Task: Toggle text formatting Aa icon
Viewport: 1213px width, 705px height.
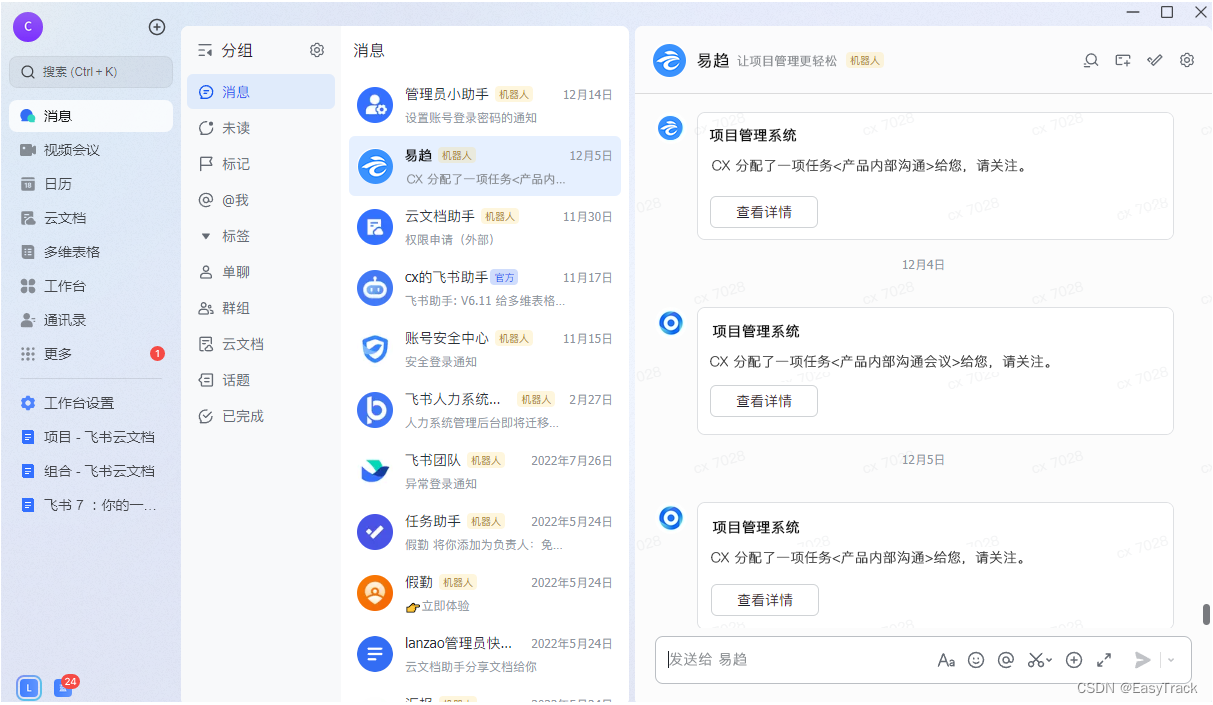Action: coord(946,660)
